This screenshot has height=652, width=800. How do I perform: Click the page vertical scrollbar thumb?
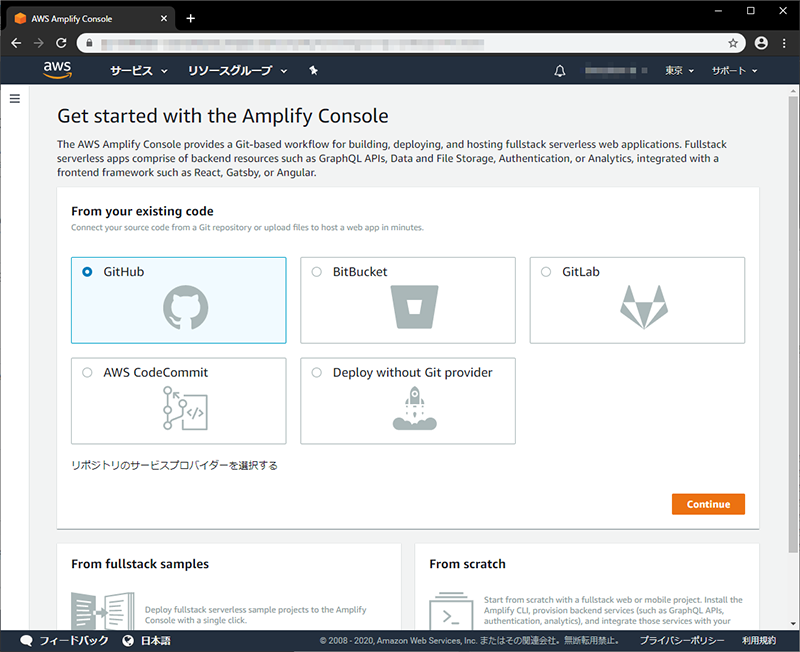[x=793, y=324]
